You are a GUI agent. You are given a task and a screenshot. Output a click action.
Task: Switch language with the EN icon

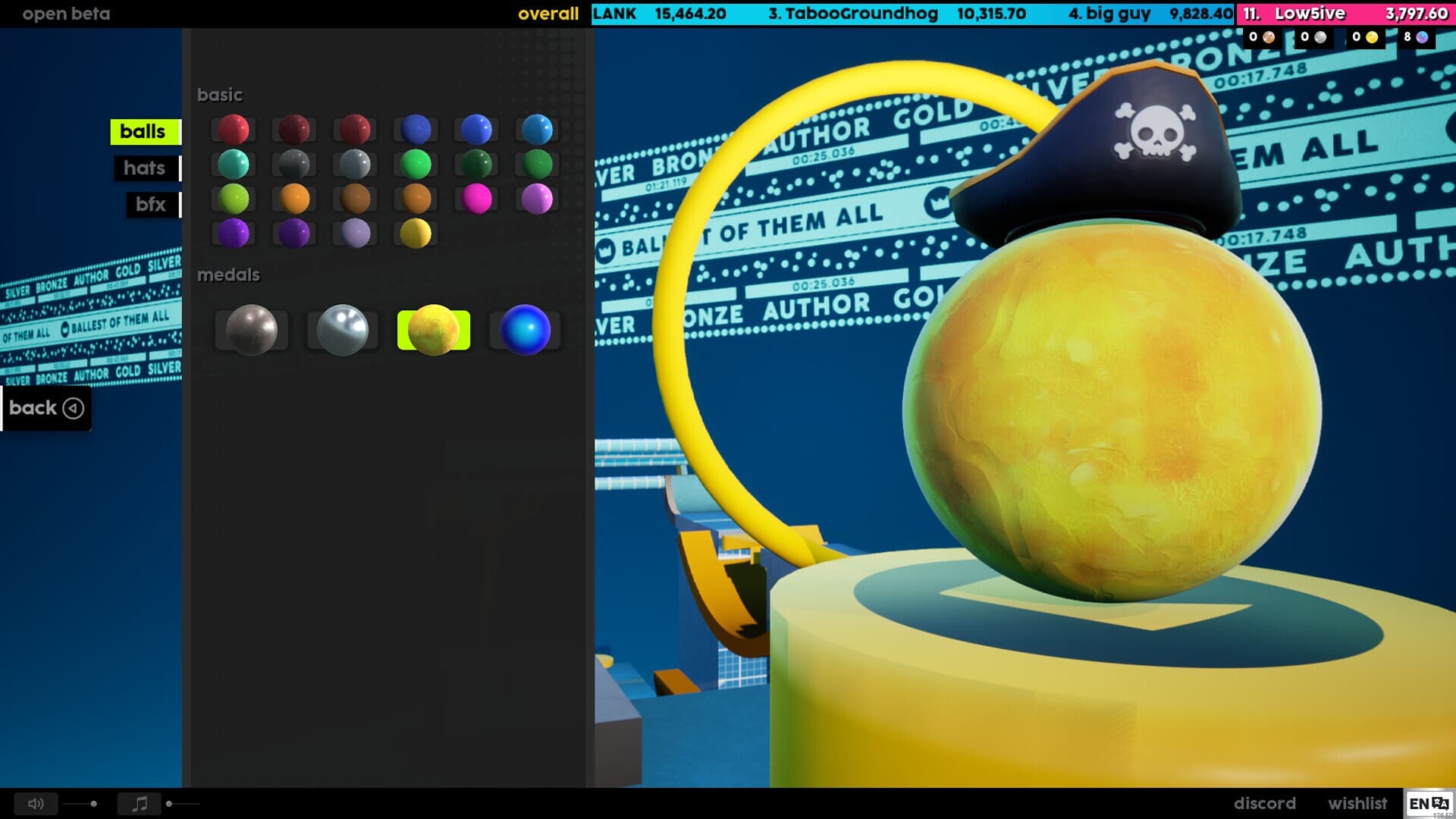[1429, 803]
